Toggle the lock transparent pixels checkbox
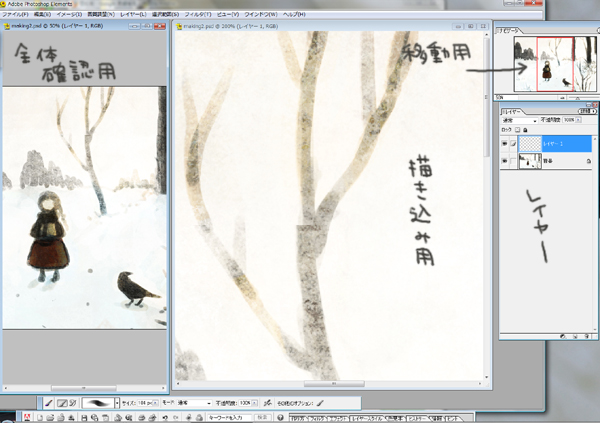Screen dimensions: 600x423 click(x=517, y=130)
